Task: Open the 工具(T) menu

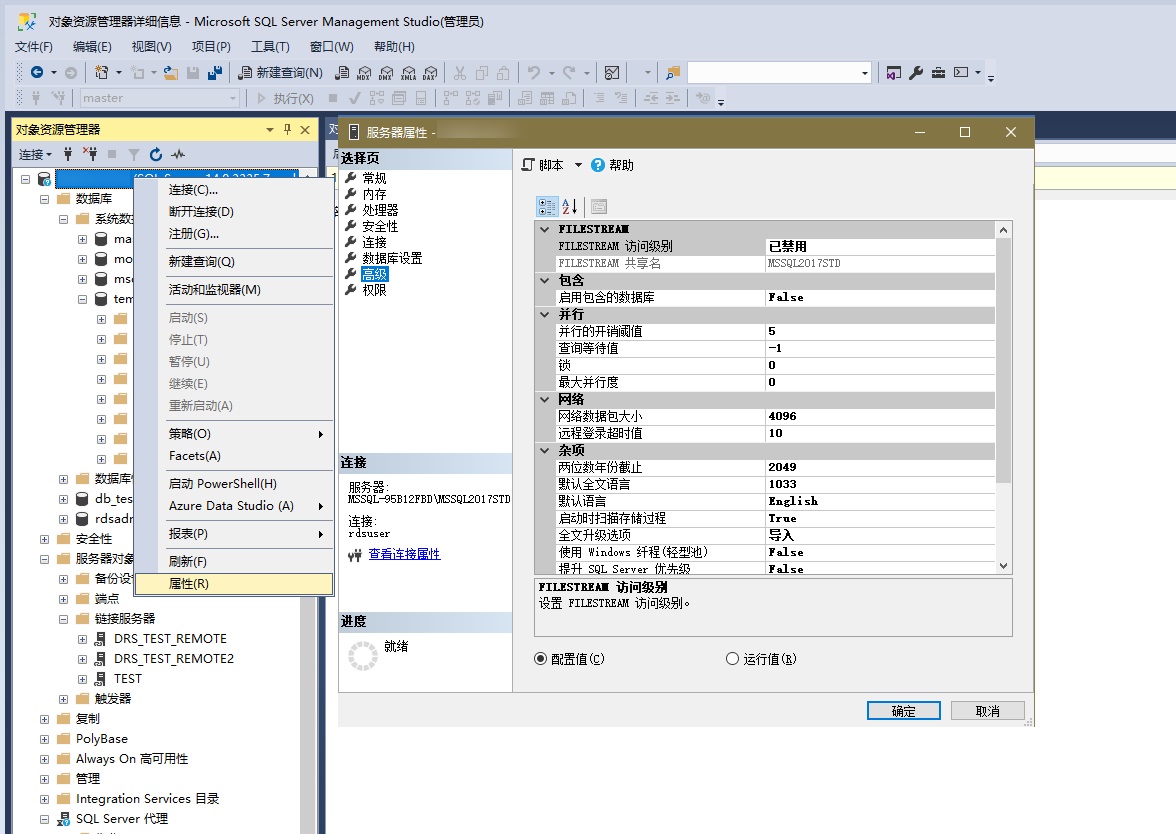Action: pos(270,46)
